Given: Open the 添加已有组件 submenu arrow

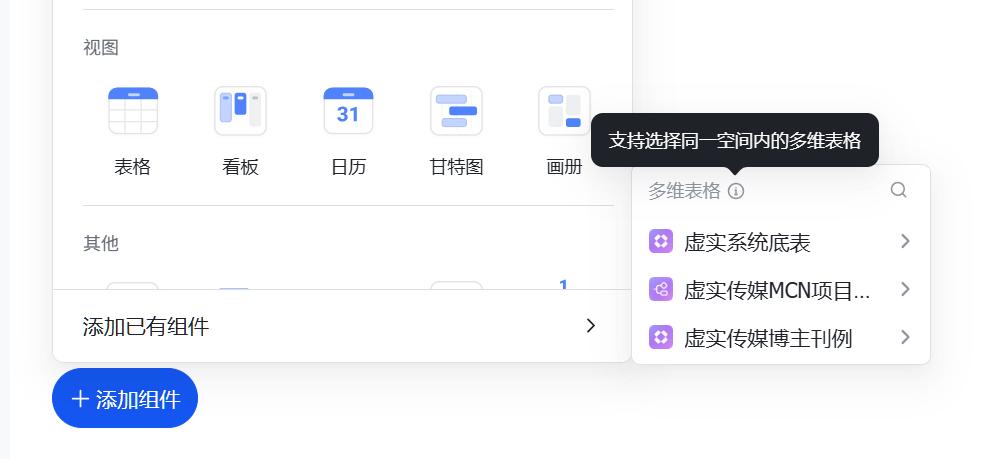Looking at the screenshot, I should [x=591, y=326].
